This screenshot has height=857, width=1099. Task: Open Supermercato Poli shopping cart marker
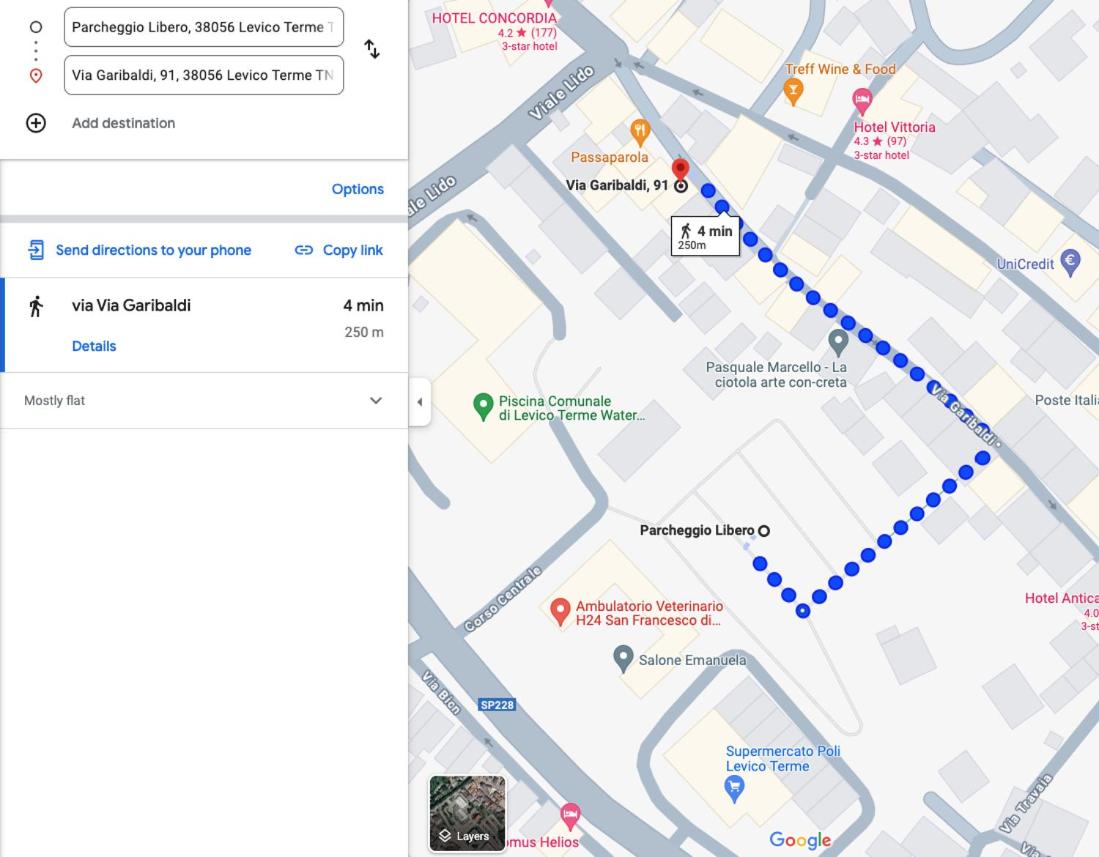[734, 790]
